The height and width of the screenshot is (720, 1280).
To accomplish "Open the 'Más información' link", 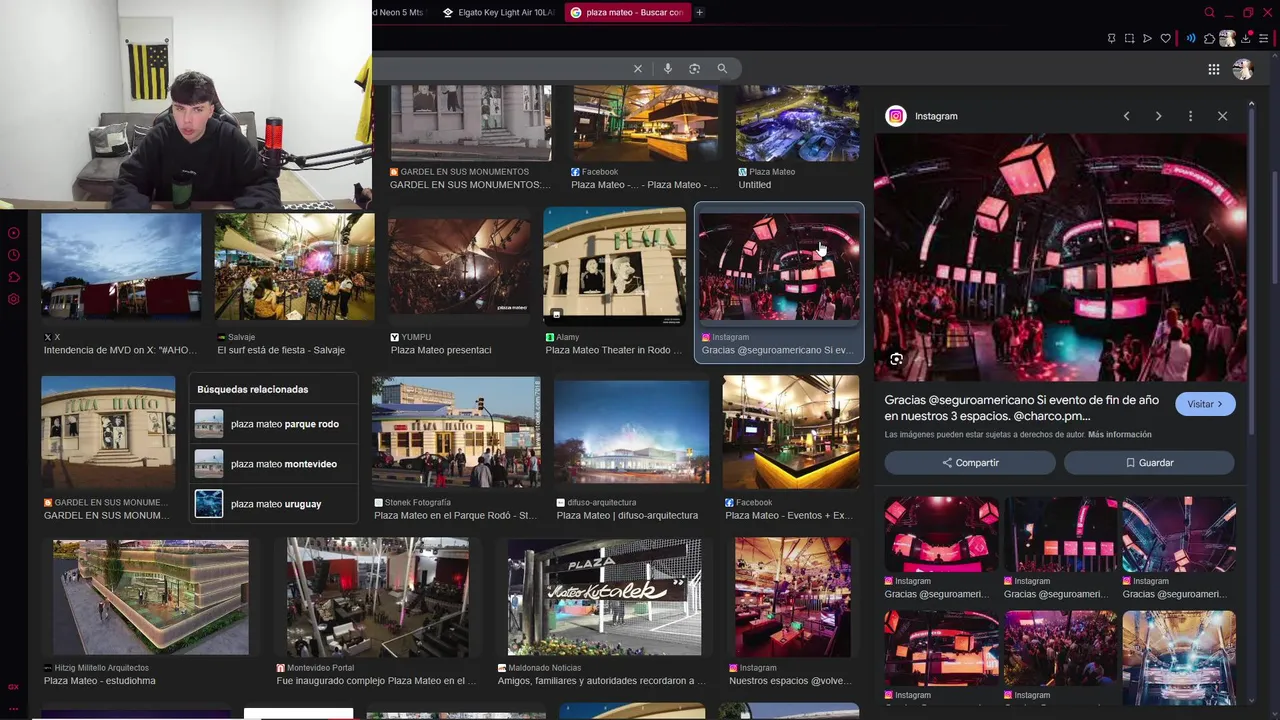I will (x=1119, y=435).
